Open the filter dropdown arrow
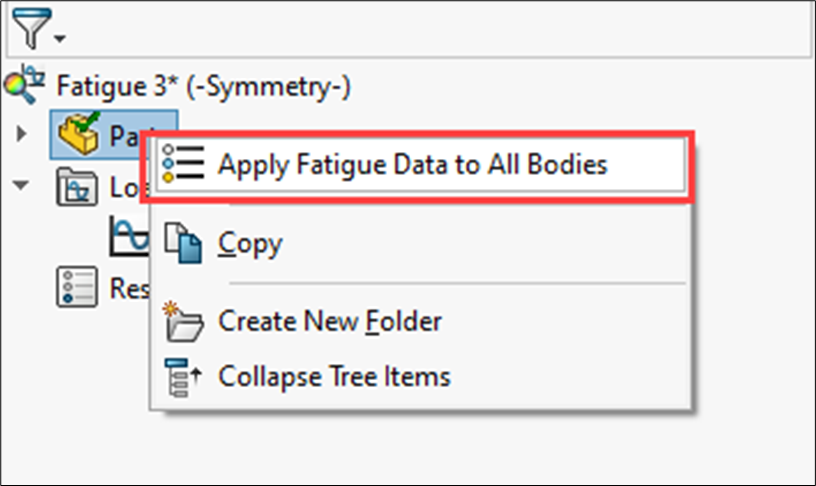This screenshot has height=486, width=816. pyautogui.click(x=59, y=39)
